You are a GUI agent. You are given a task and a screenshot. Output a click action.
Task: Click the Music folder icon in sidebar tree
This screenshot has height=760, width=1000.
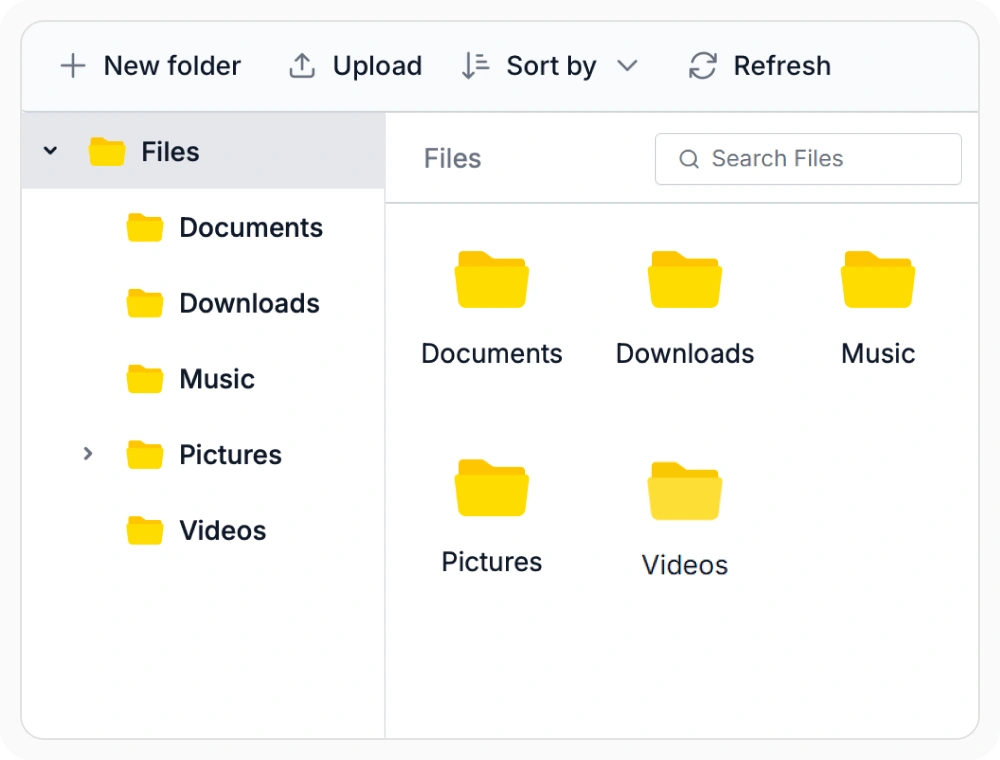point(145,379)
